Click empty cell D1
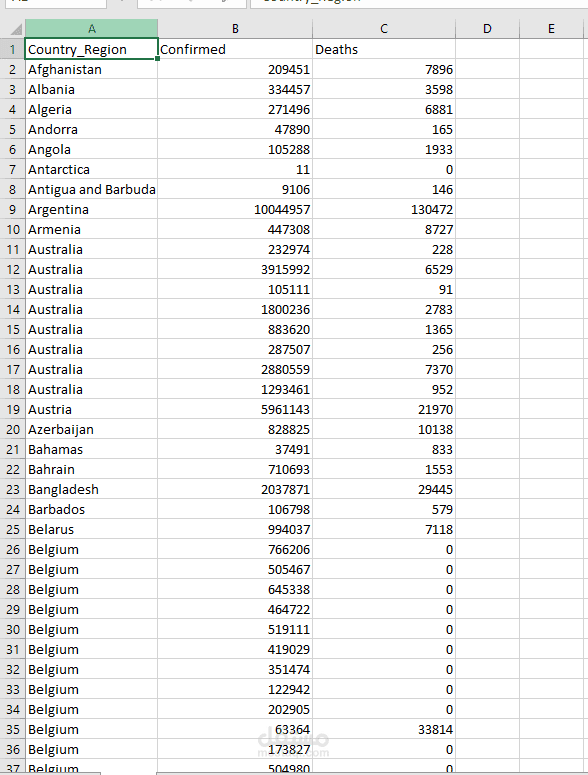Screen dimensions: 588x775 click(487, 49)
